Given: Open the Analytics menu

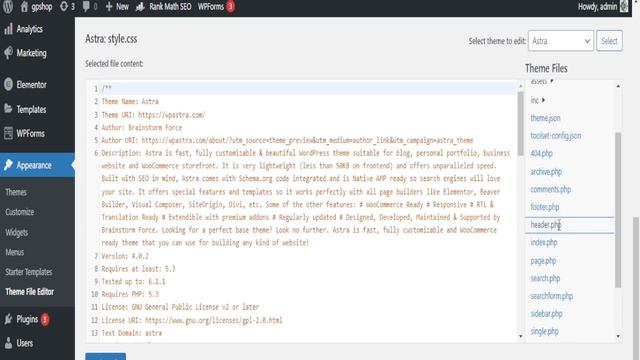Looking at the screenshot, I should 29,29.
